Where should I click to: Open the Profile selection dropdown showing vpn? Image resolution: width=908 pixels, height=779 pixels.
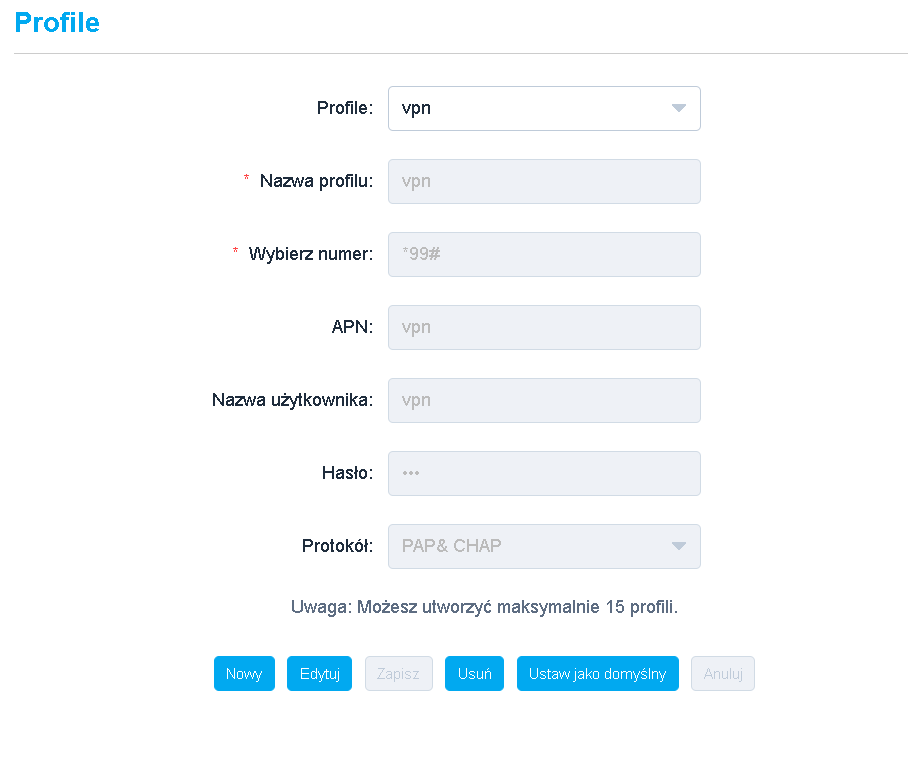pyautogui.click(x=530, y=108)
